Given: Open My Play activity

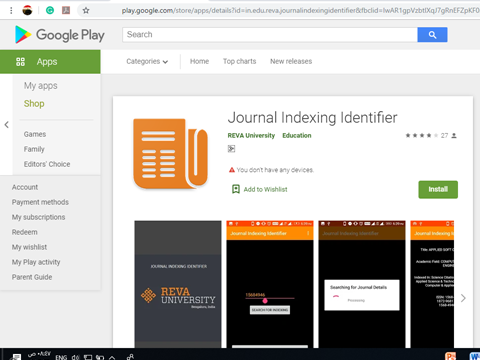Looking at the screenshot, I should tap(36, 262).
